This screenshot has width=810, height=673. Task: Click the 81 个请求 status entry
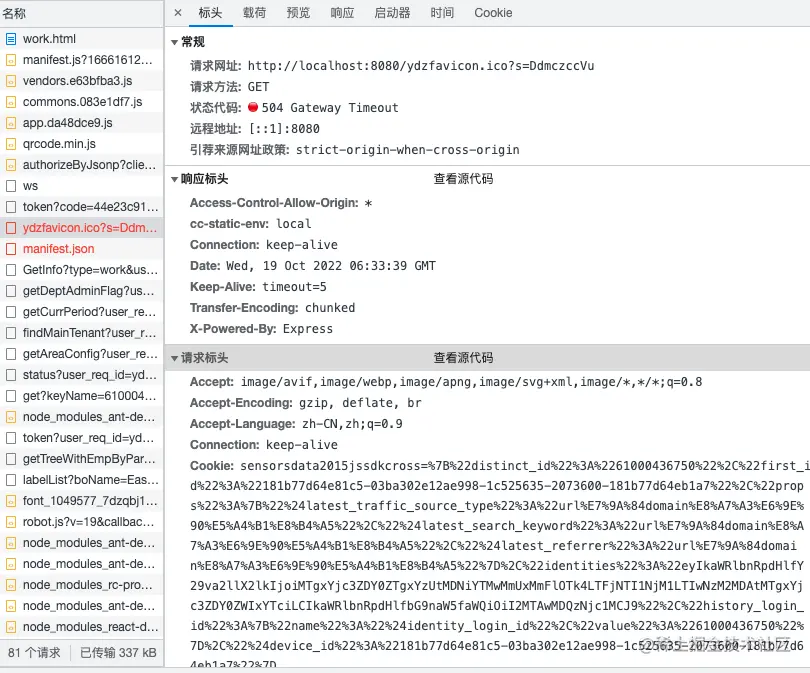pyautogui.click(x=34, y=653)
